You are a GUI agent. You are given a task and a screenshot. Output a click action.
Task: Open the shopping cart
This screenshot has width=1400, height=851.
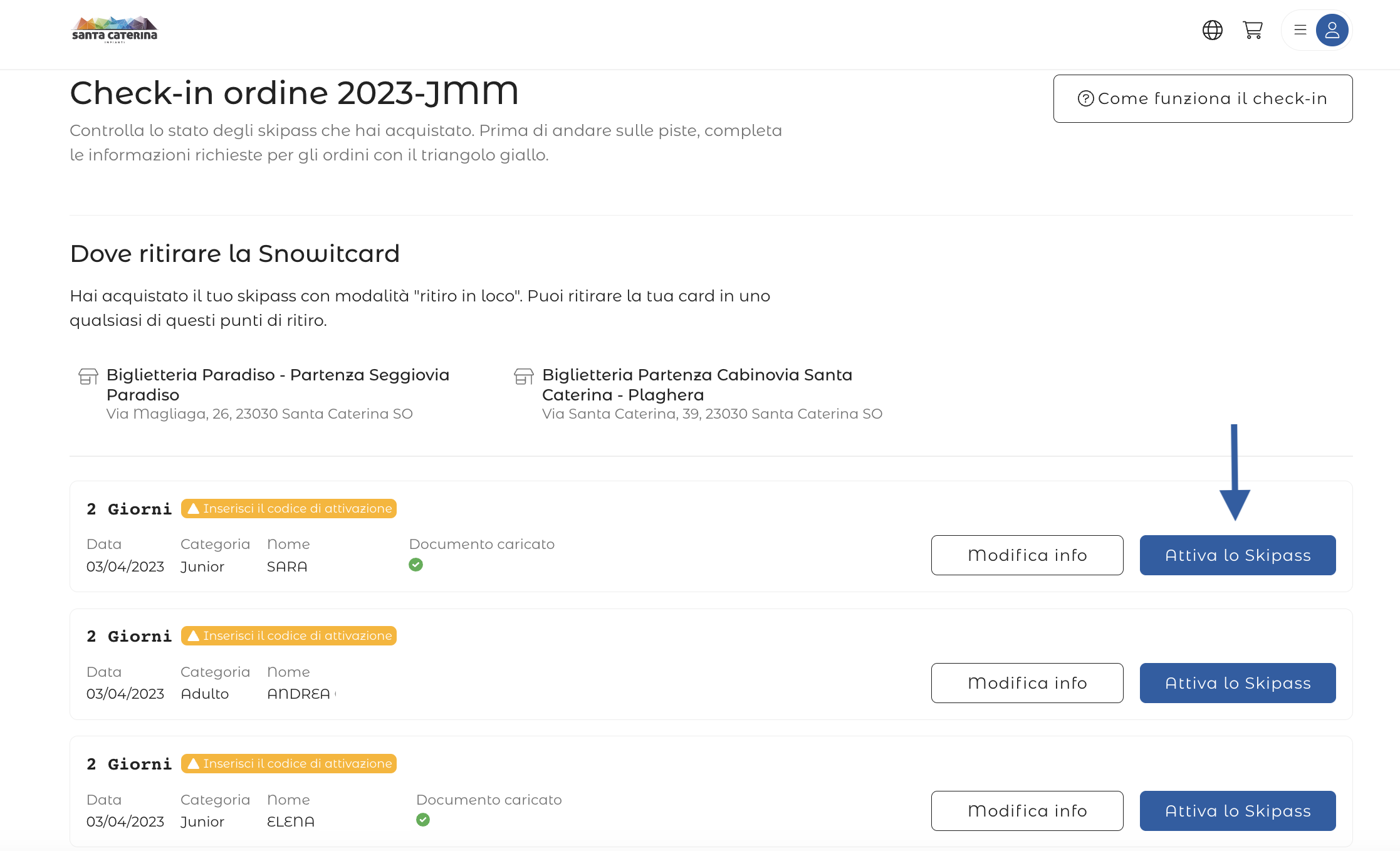coord(1252,30)
